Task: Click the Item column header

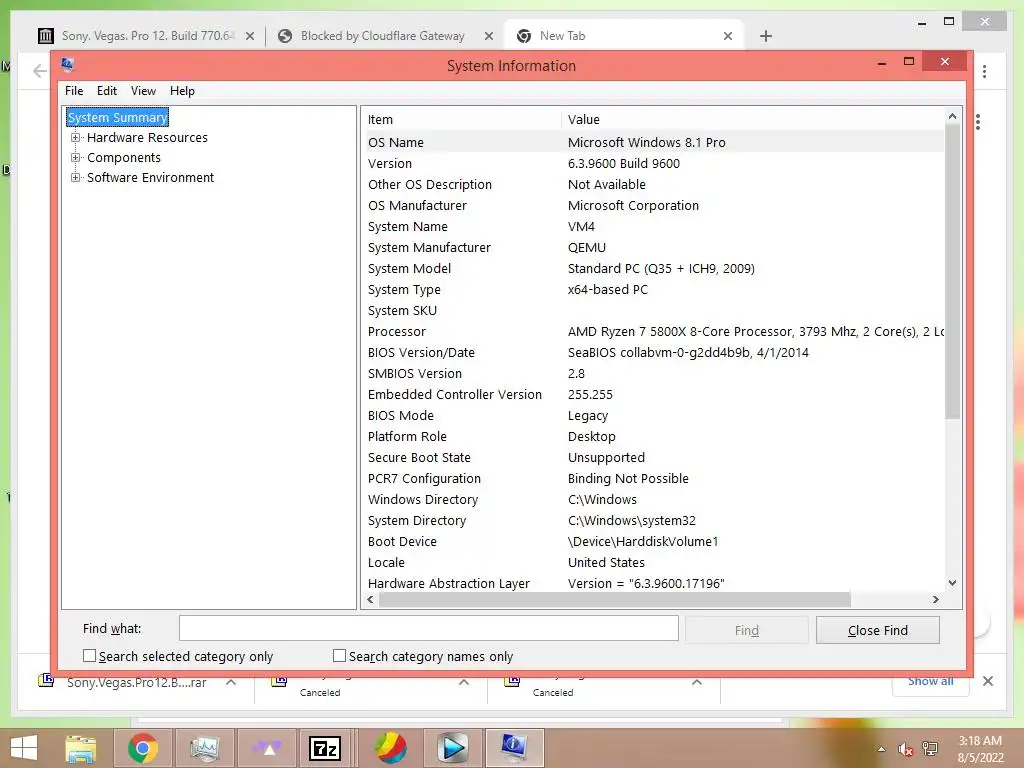Action: pos(462,120)
